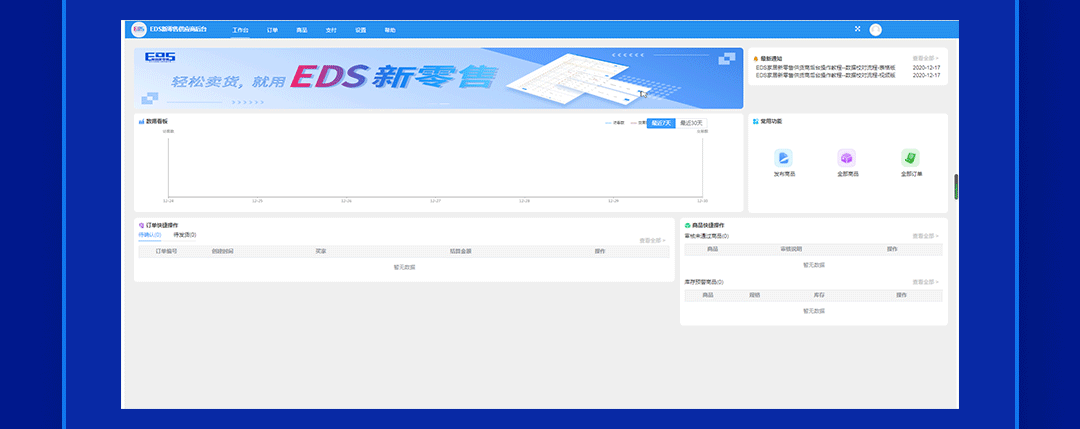Open the 帮助 menu in top navigation

390,30
